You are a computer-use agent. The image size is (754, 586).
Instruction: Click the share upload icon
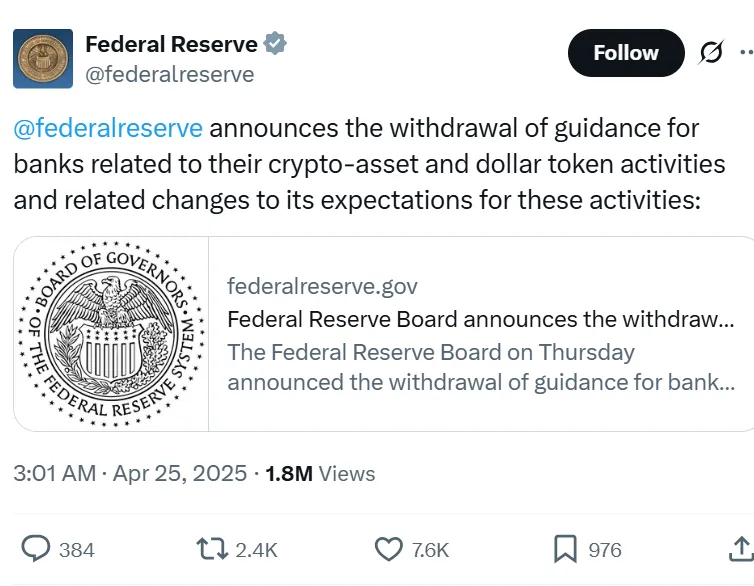[740, 549]
